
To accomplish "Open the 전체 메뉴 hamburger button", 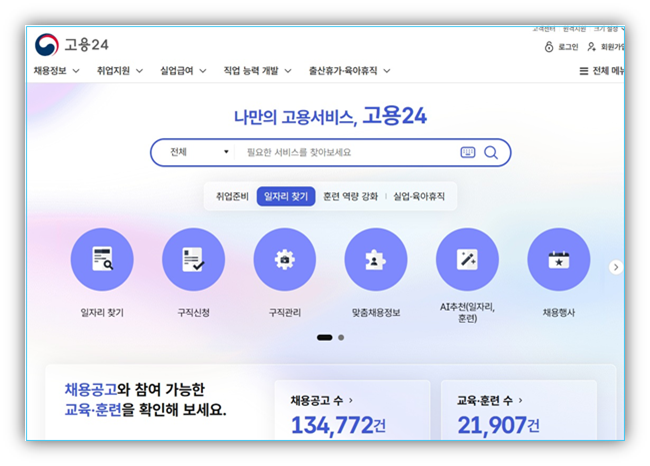I will 603,71.
